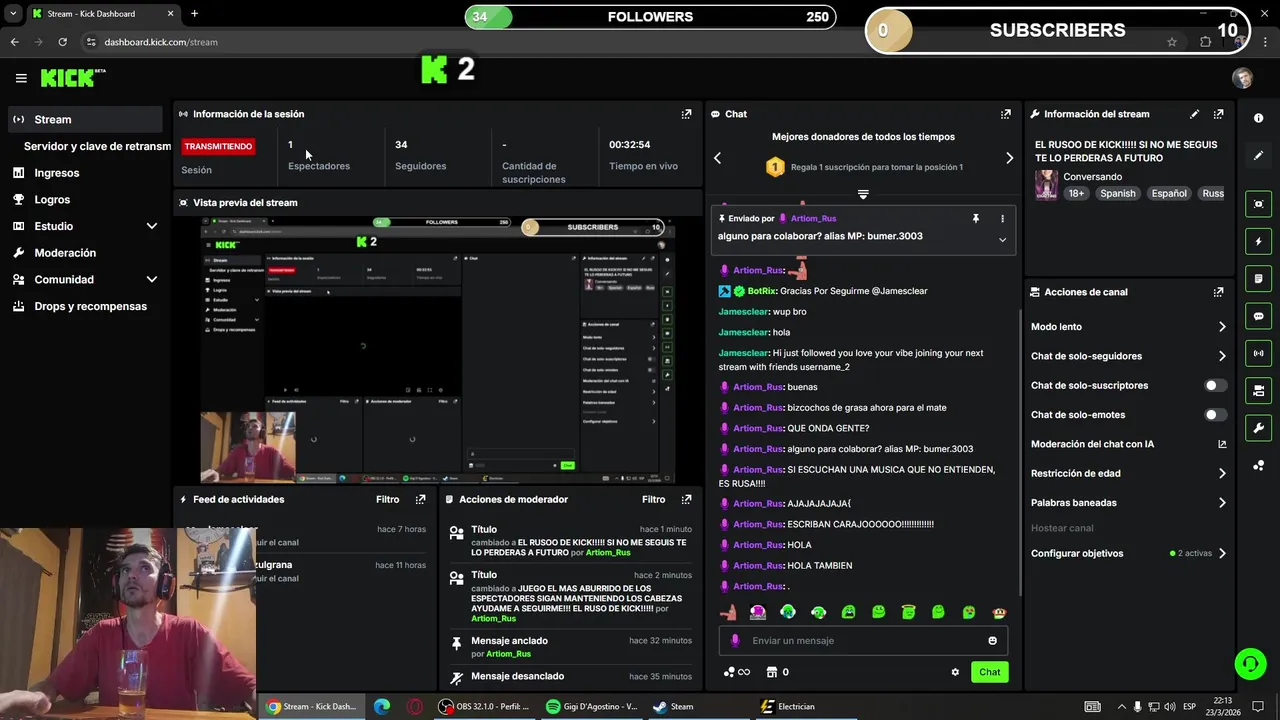
Task: Click the channel points icon below chat input
Action: [x=736, y=672]
